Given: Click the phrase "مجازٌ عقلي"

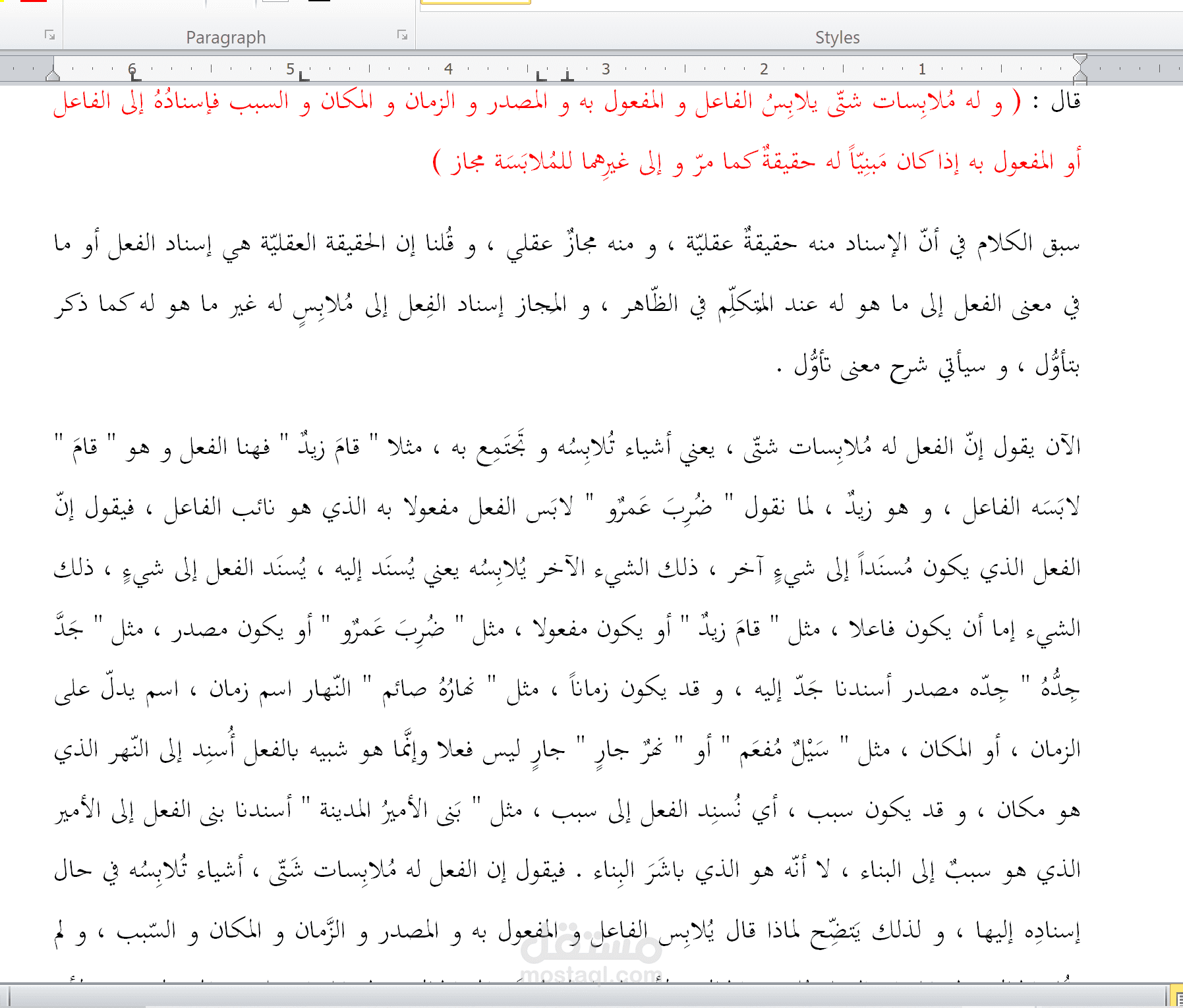Looking at the screenshot, I should (x=551, y=244).
